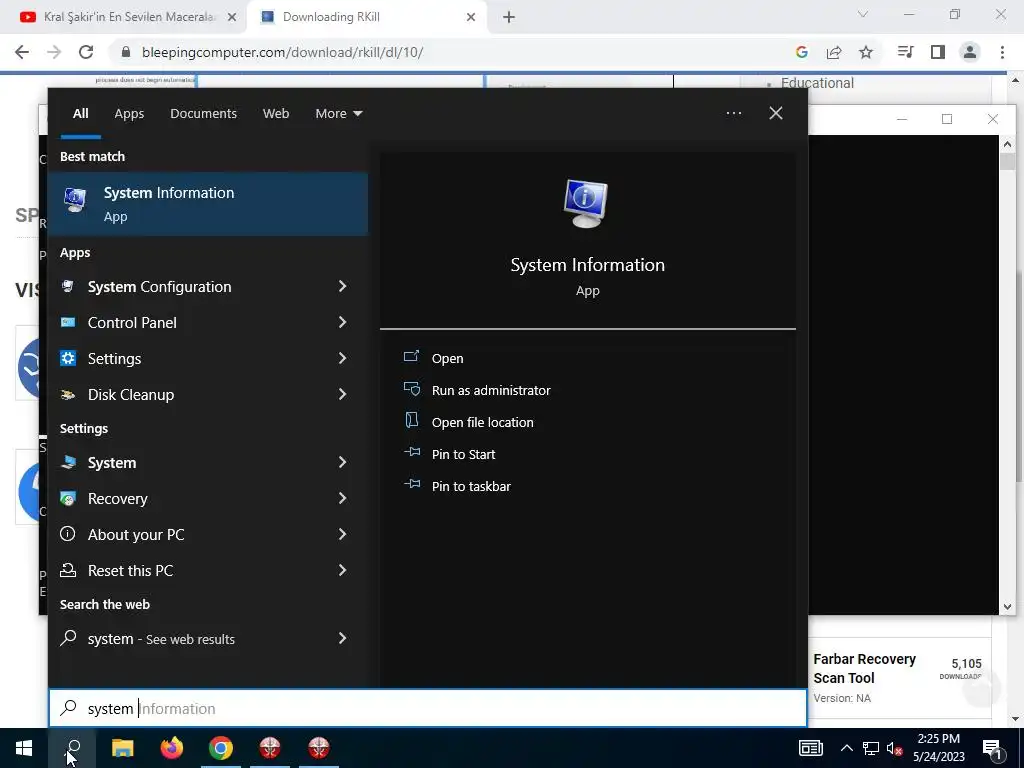Reload the Chrome page
The width and height of the screenshot is (1024, 768).
pos(86,52)
